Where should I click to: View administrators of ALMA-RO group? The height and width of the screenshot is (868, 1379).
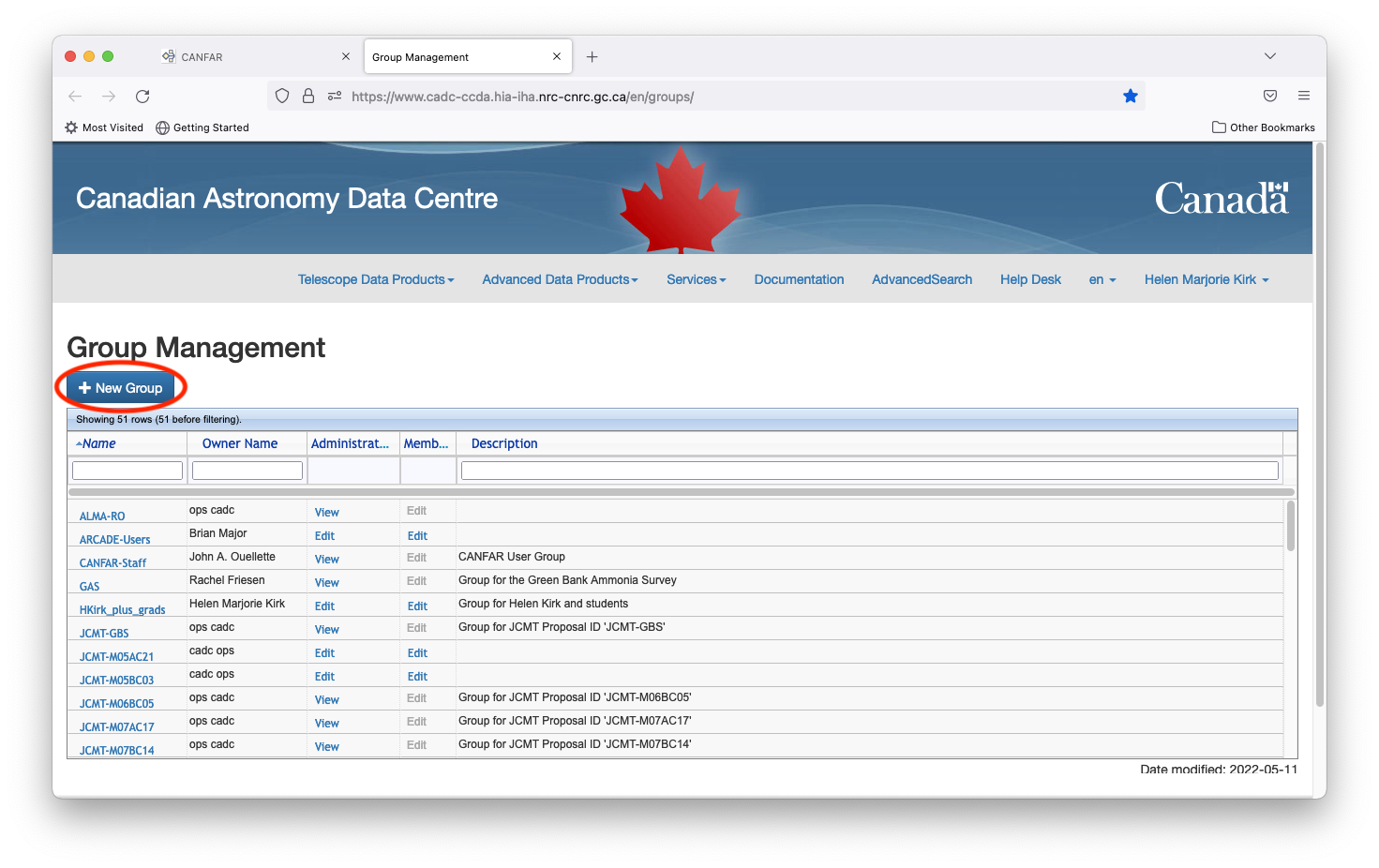pyautogui.click(x=327, y=513)
